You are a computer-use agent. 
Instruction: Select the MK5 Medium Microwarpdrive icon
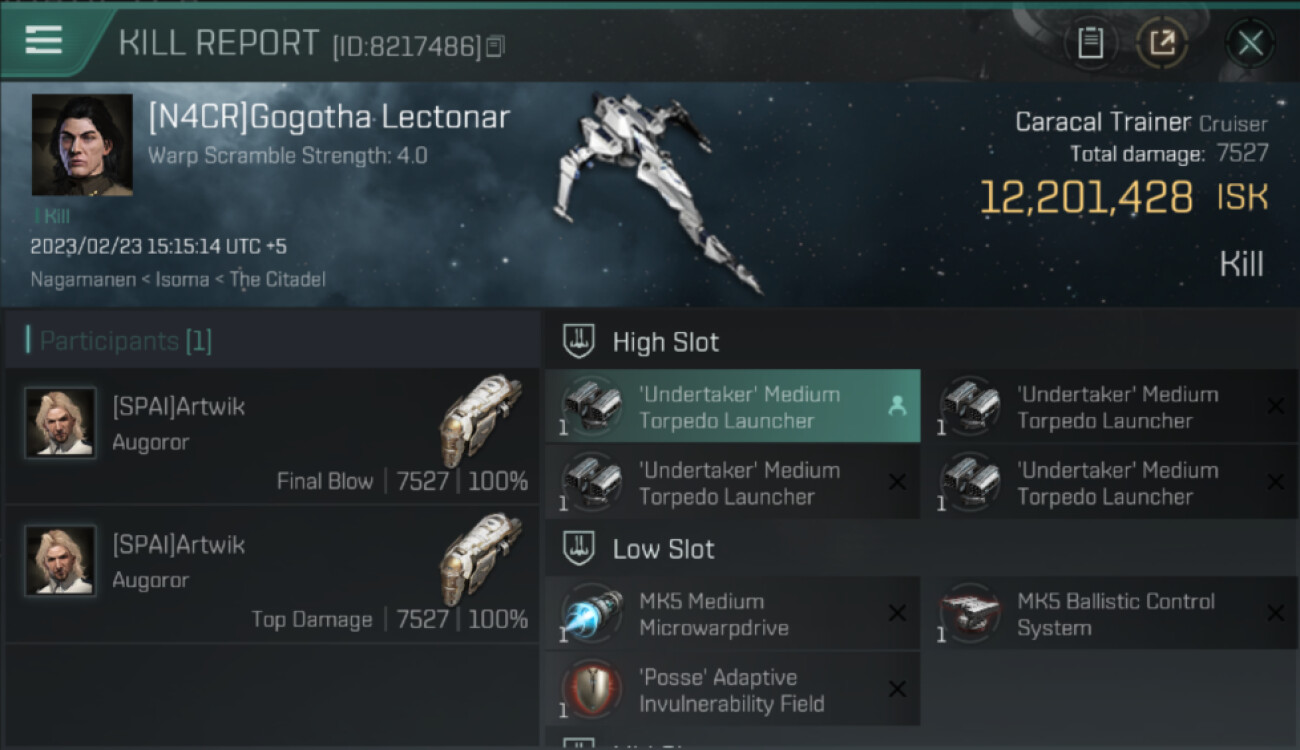(590, 614)
